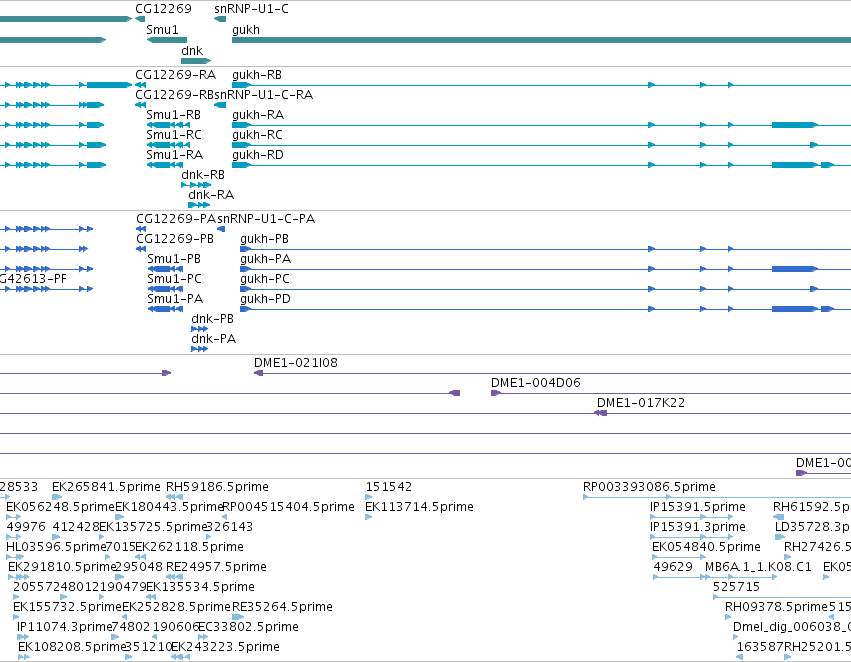Click the dnk-RB transcript label
The width and height of the screenshot is (851, 662).
click(203, 175)
